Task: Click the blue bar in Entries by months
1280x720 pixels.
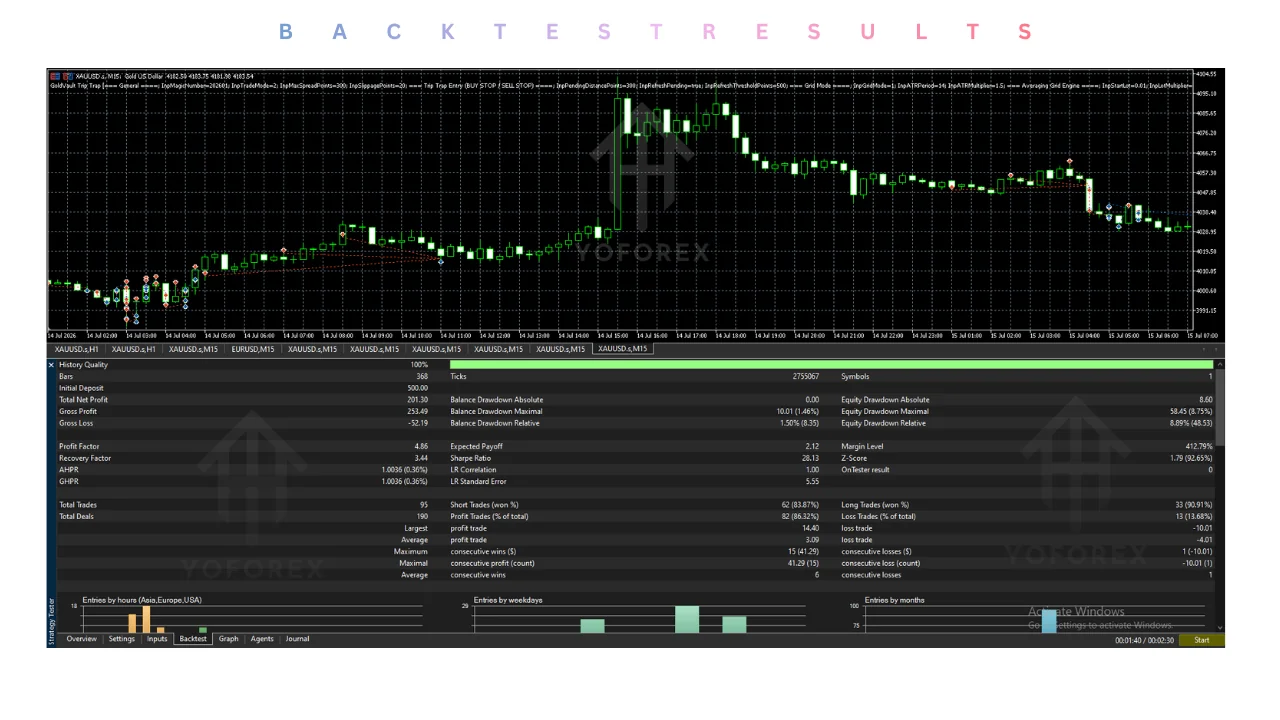Action: point(1049,620)
